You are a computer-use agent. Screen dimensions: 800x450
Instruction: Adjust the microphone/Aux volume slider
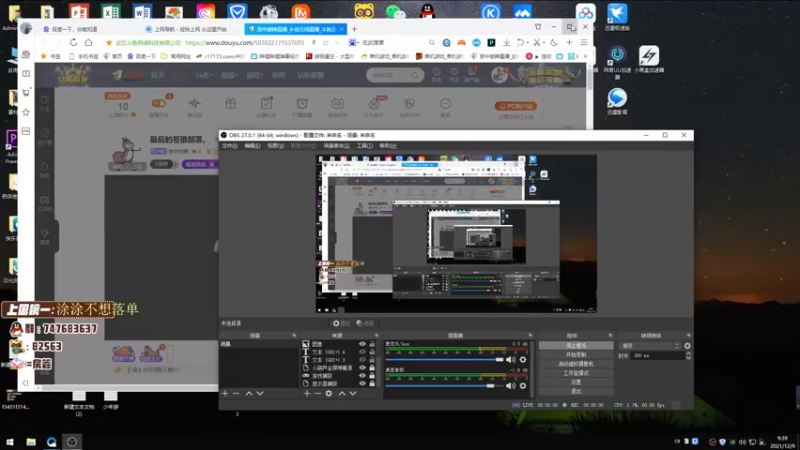point(445,360)
